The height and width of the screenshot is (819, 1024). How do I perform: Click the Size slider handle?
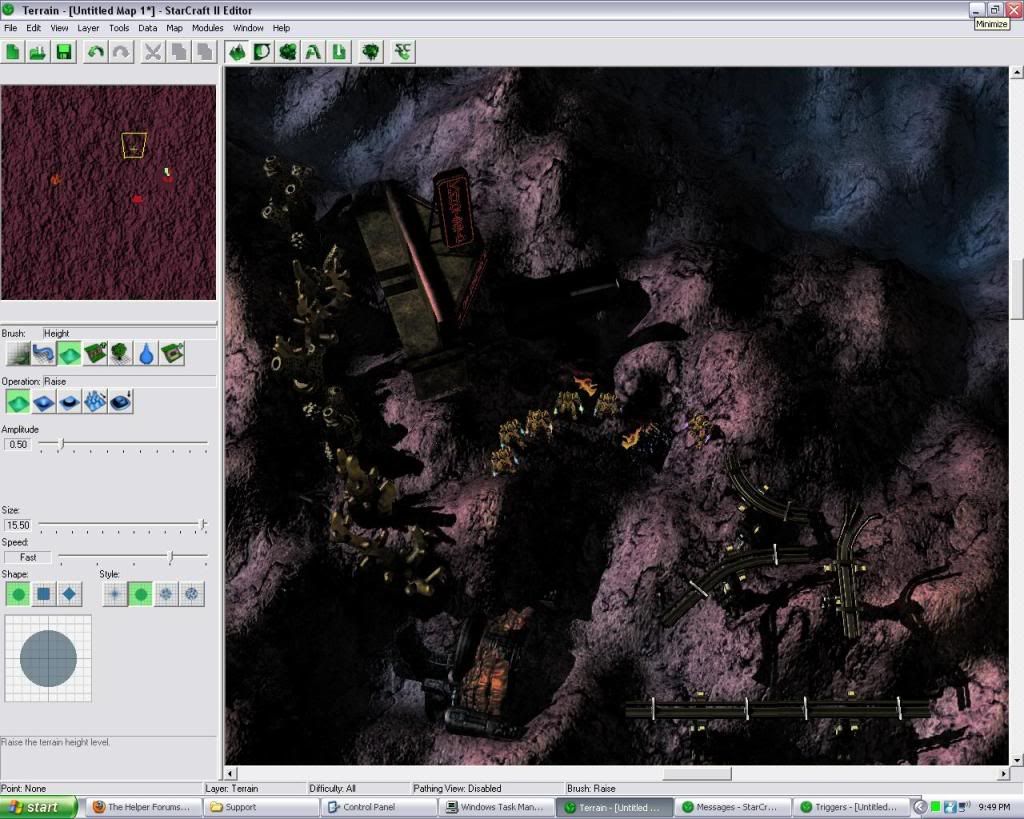(204, 524)
